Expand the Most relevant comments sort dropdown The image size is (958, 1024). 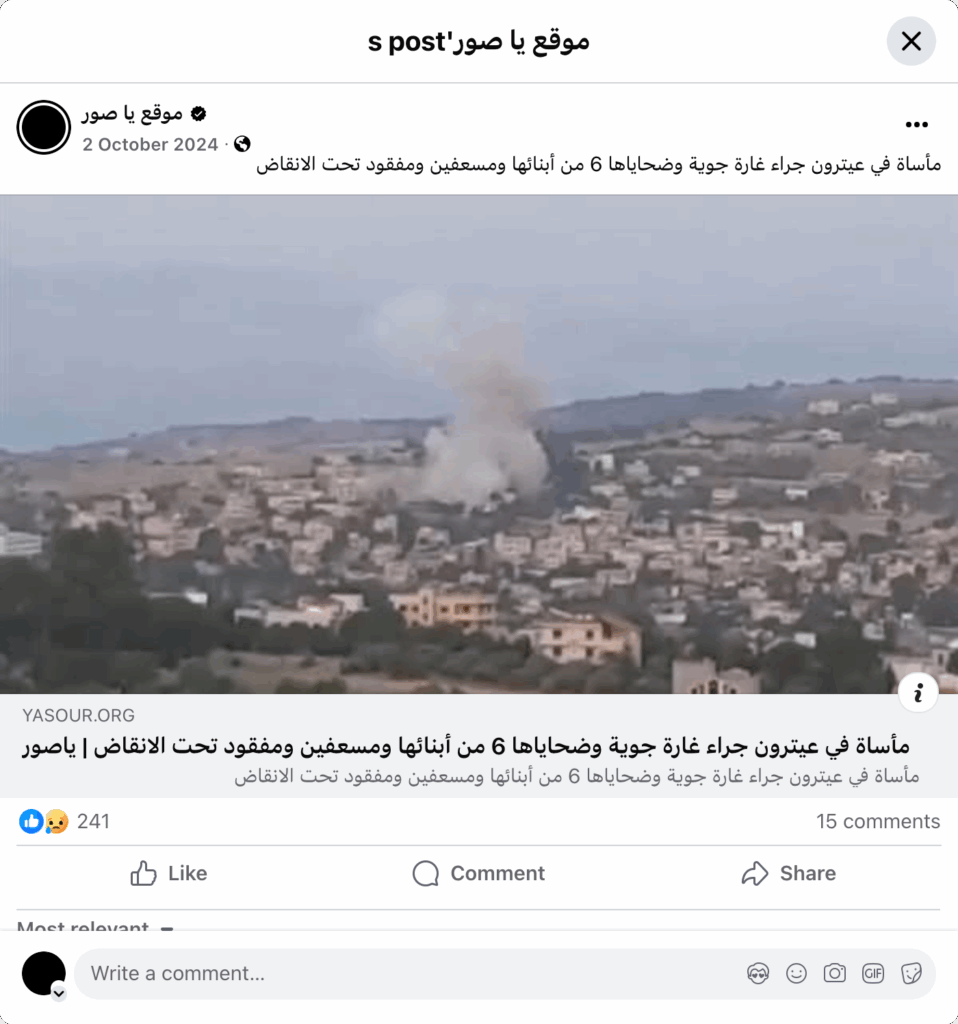(95, 927)
